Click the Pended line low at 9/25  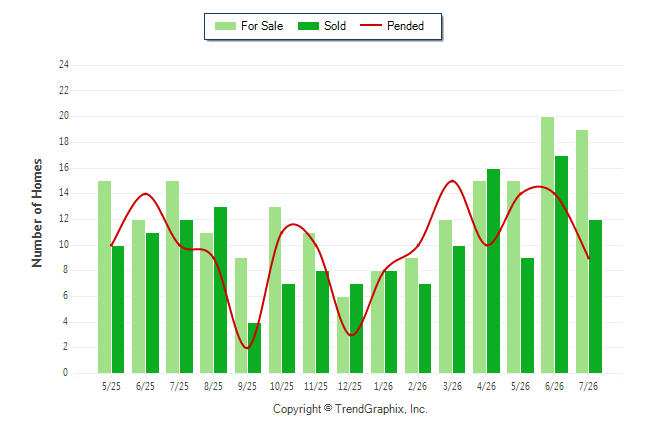(x=247, y=348)
